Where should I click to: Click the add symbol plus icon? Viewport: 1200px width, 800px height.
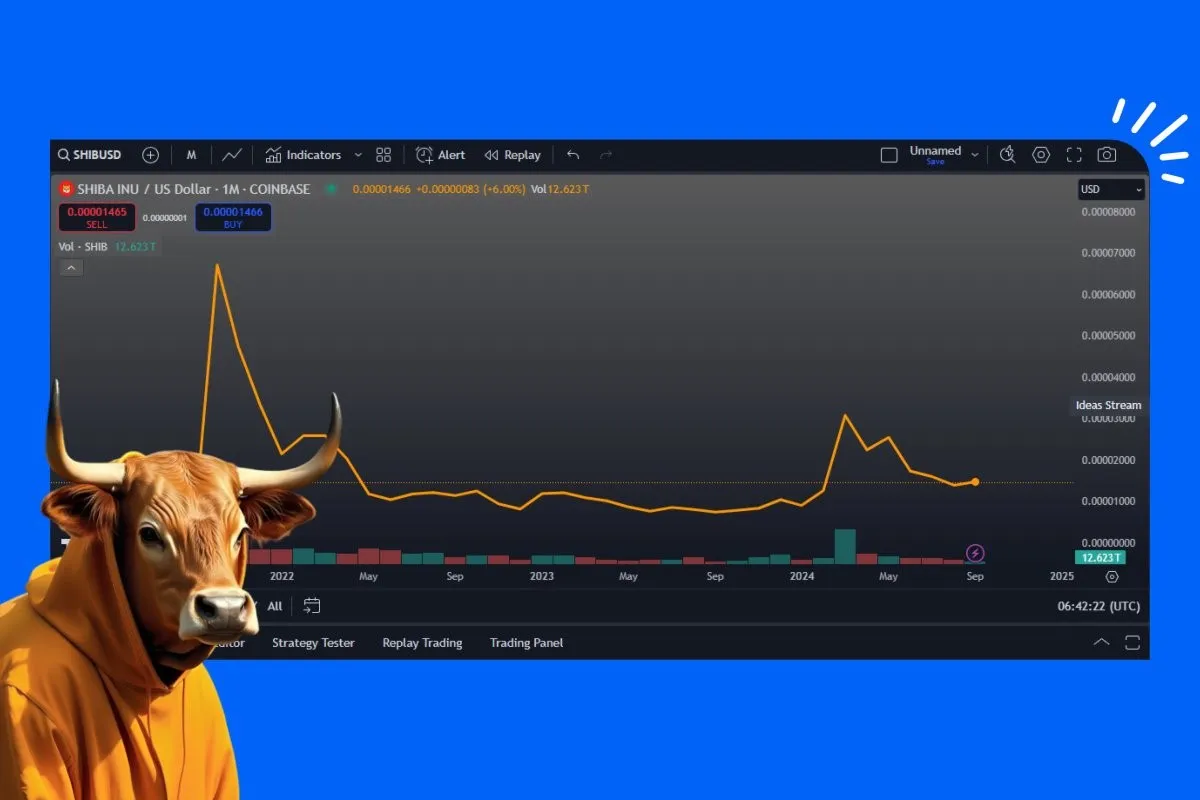(x=150, y=155)
